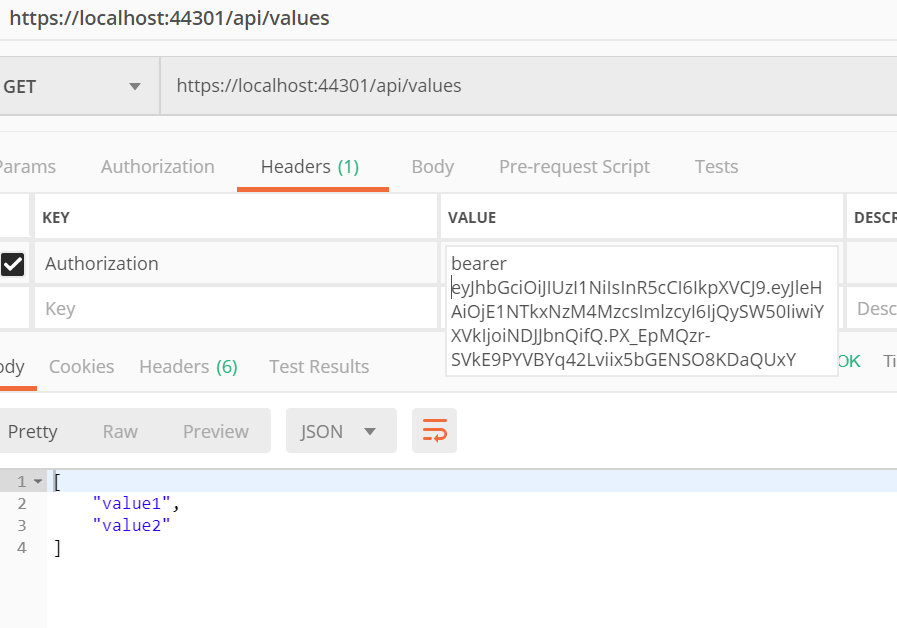Click the request URL input field
The width and height of the screenshot is (897, 628).
[520, 86]
